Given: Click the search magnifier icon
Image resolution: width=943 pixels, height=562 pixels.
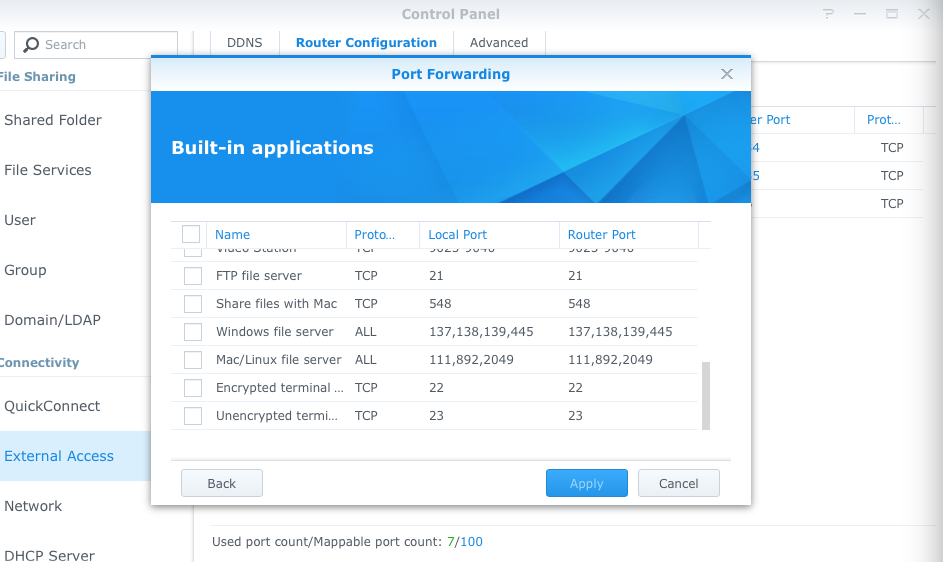Looking at the screenshot, I should click(32, 45).
